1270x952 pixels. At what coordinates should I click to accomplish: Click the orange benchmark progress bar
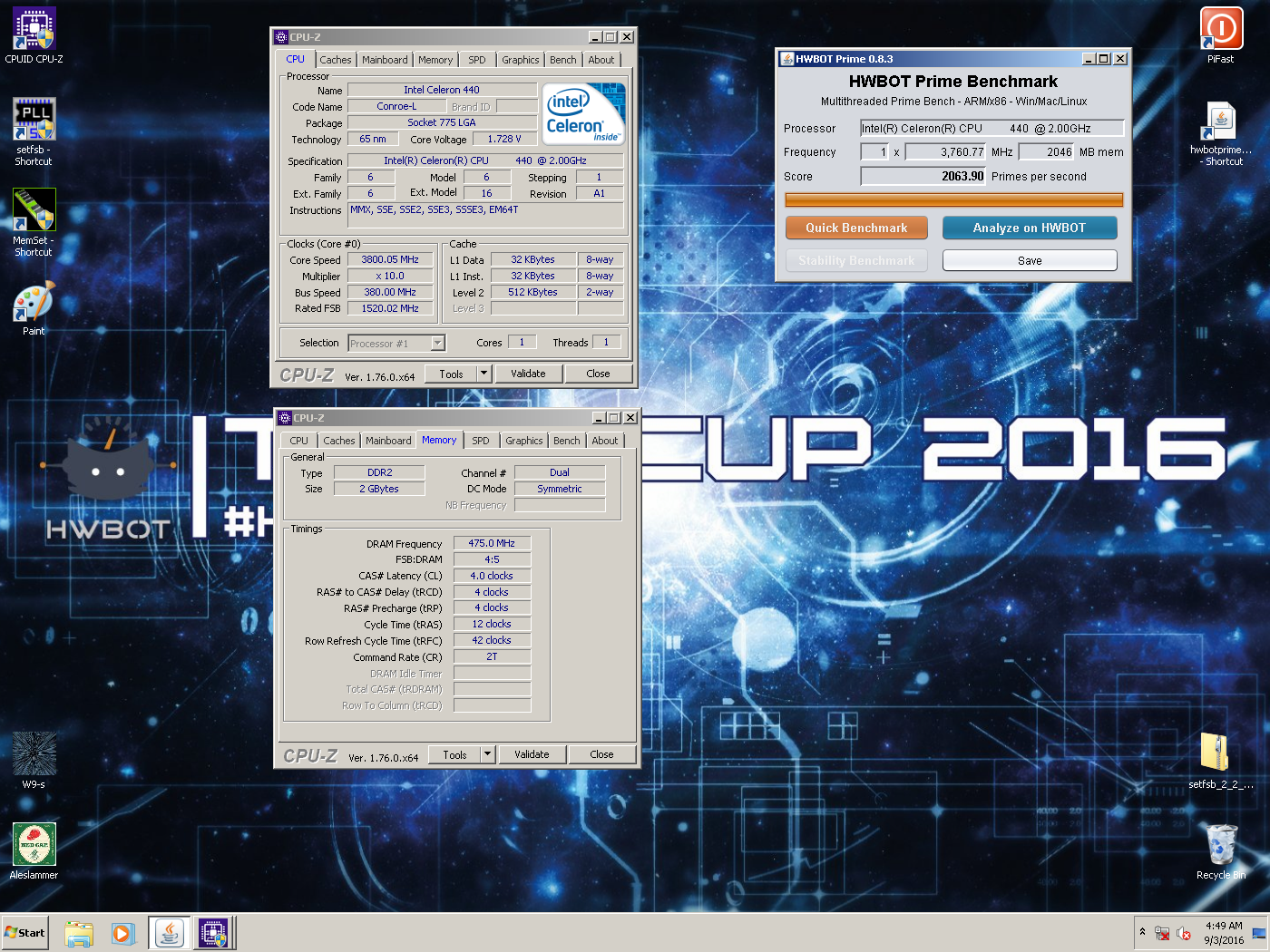pos(954,200)
